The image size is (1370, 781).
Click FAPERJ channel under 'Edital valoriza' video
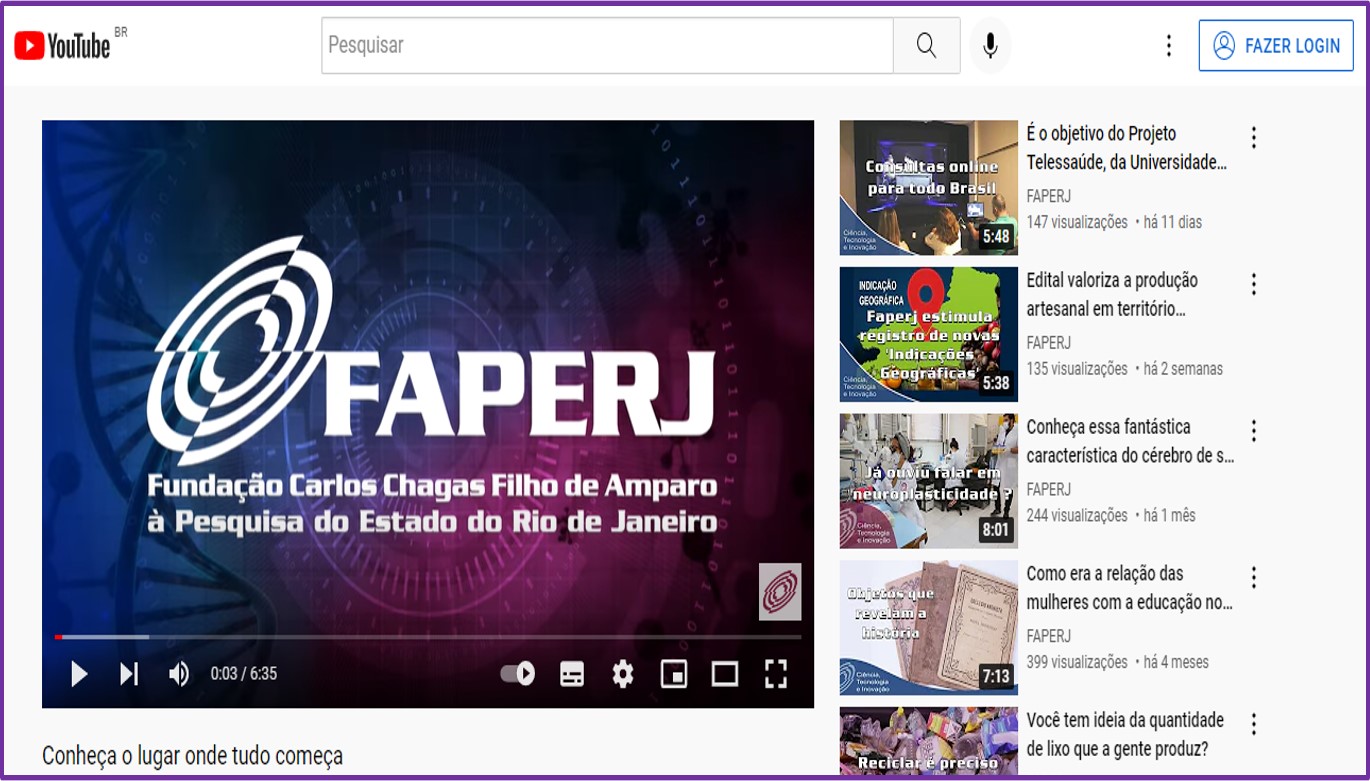(1049, 343)
